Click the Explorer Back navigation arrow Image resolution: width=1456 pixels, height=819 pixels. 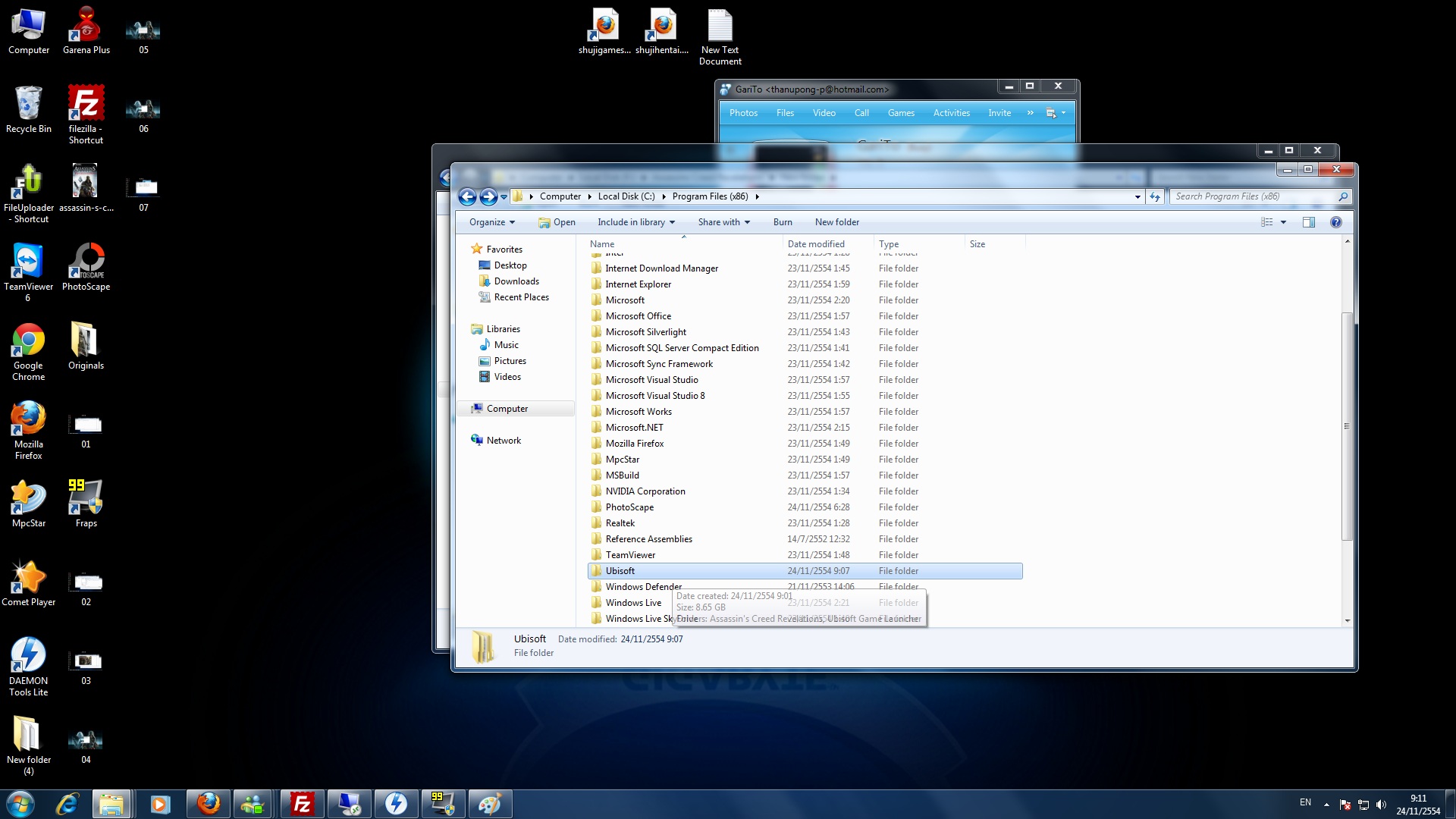tap(467, 197)
